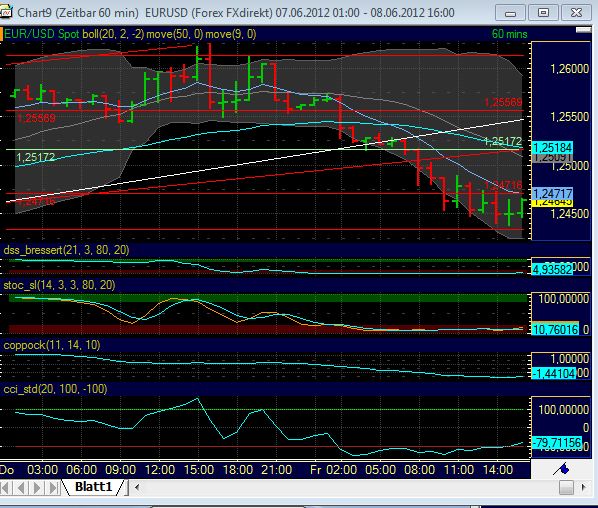This screenshot has height=508, width=598.
Task: Click the 1,24500 price scale label
Action: (569, 213)
